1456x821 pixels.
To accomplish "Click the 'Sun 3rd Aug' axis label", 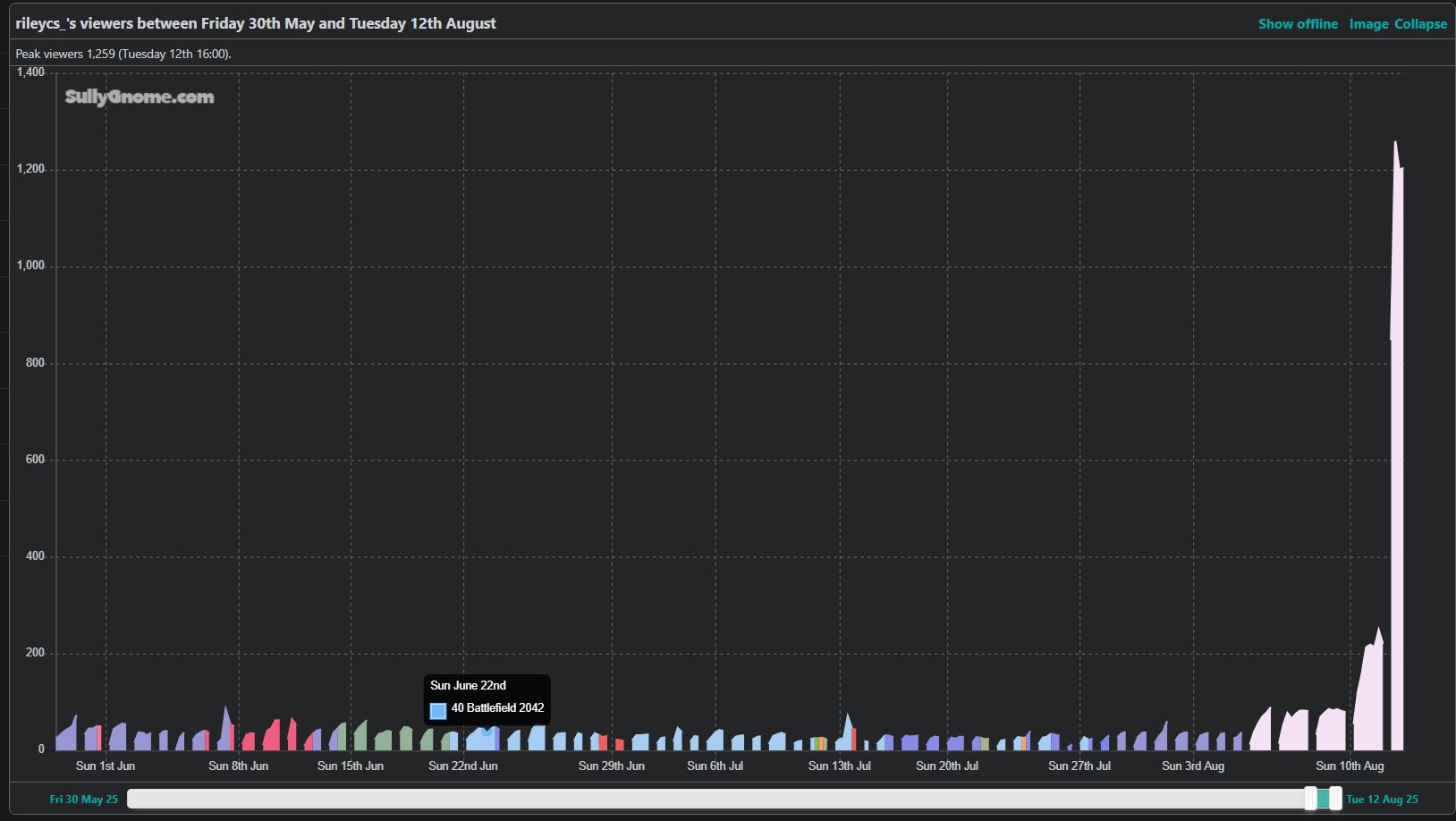I will (x=1193, y=766).
